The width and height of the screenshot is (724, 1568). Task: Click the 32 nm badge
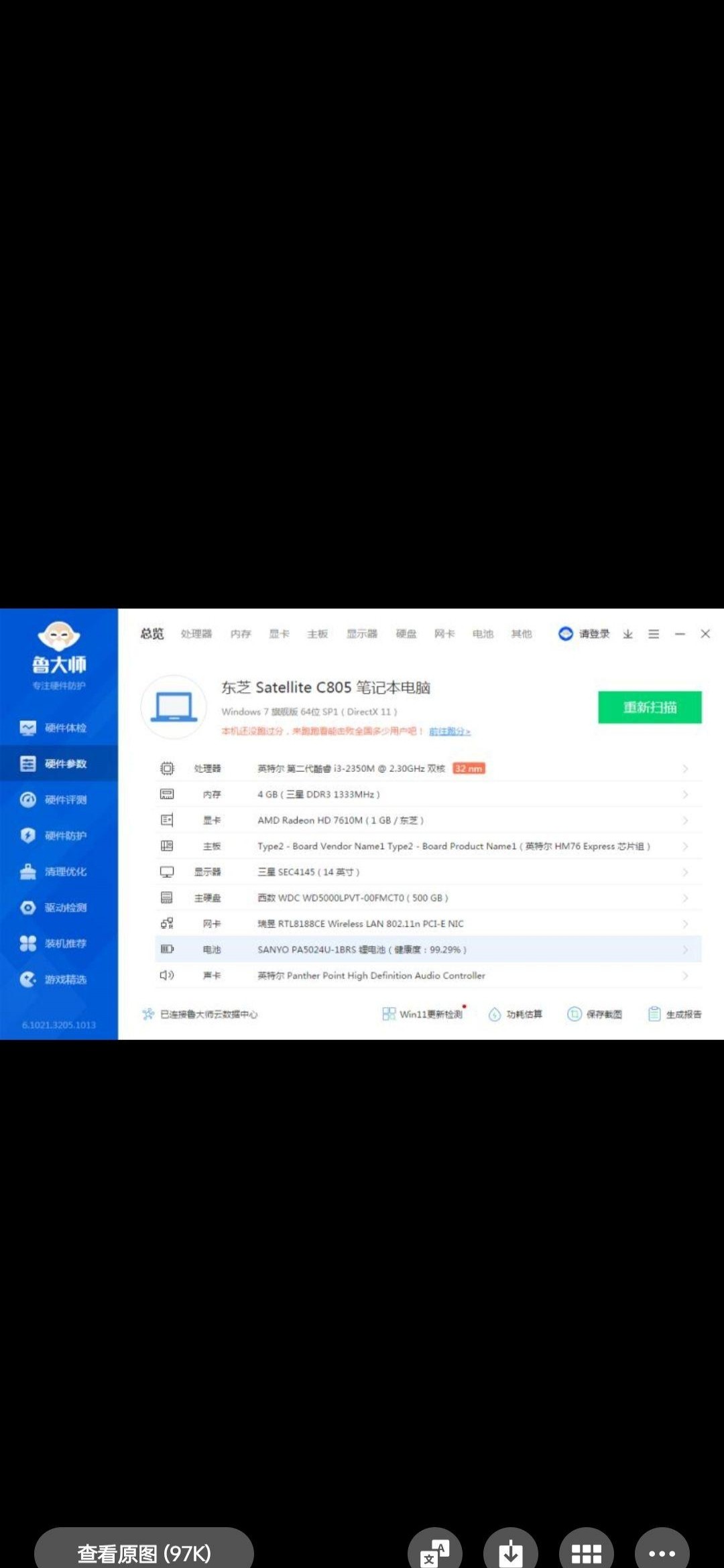point(469,769)
